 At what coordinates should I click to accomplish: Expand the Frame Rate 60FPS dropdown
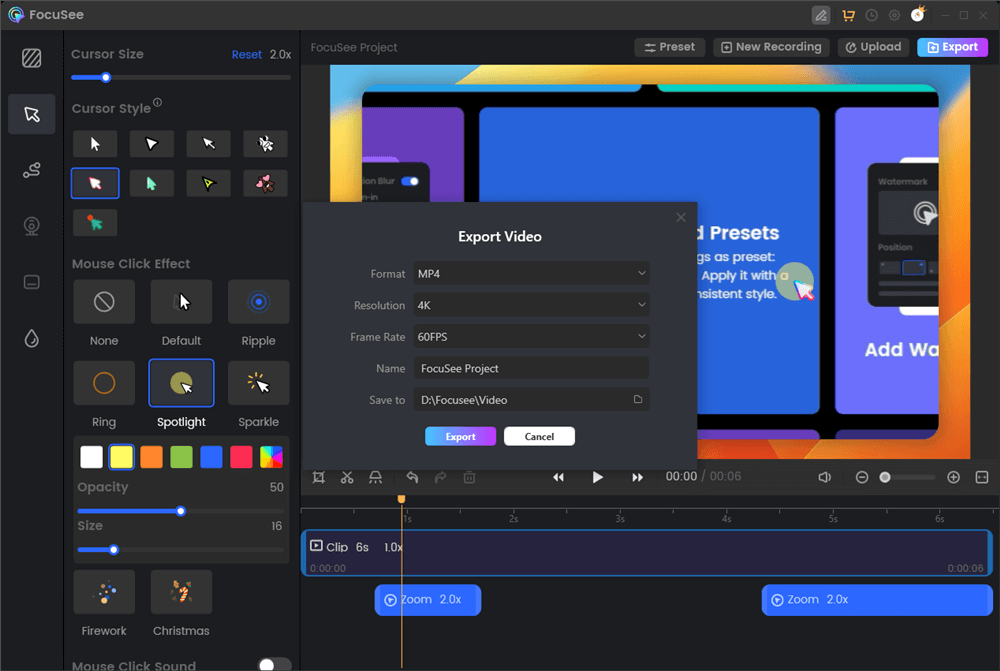pos(531,337)
